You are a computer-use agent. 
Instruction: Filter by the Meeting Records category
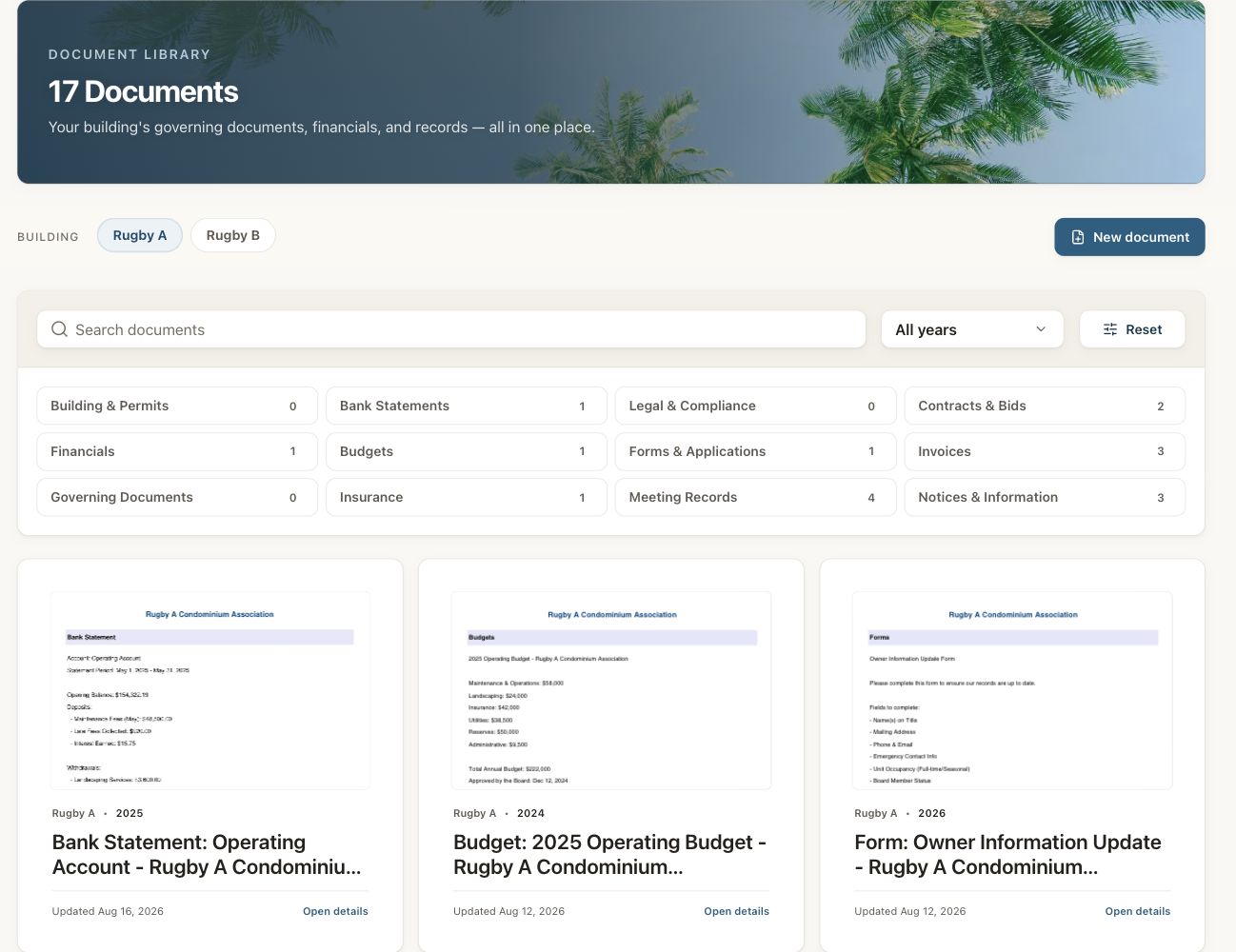(x=755, y=497)
